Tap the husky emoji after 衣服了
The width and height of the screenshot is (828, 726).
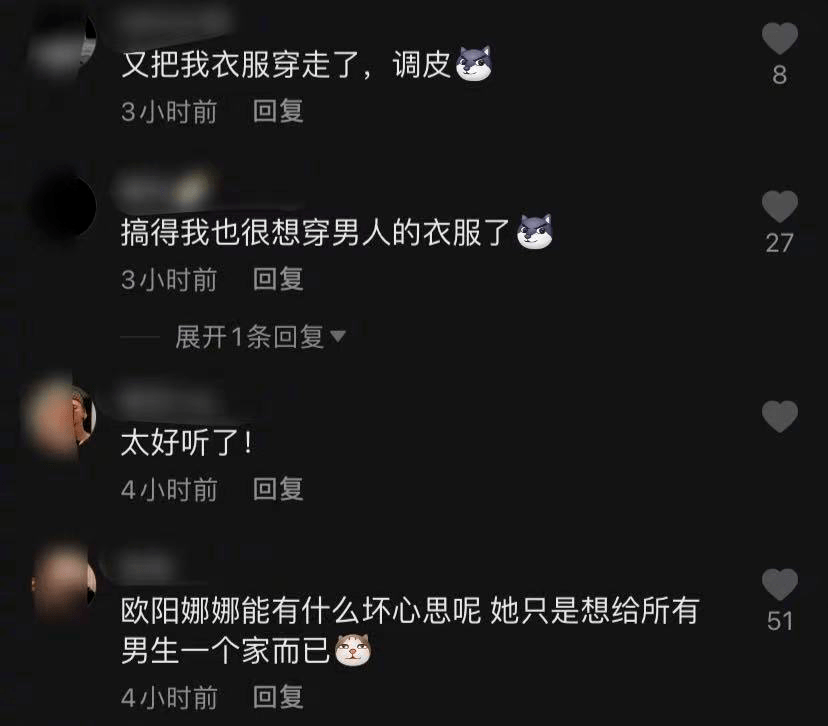(534, 231)
